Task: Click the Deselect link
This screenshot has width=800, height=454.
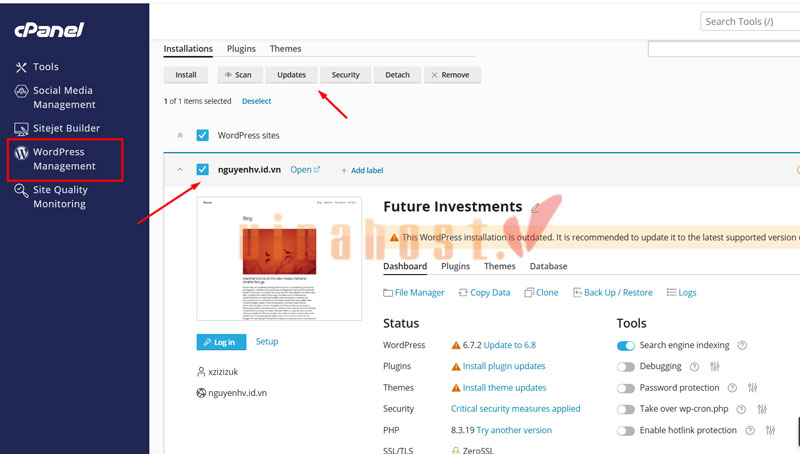Action: click(257, 101)
